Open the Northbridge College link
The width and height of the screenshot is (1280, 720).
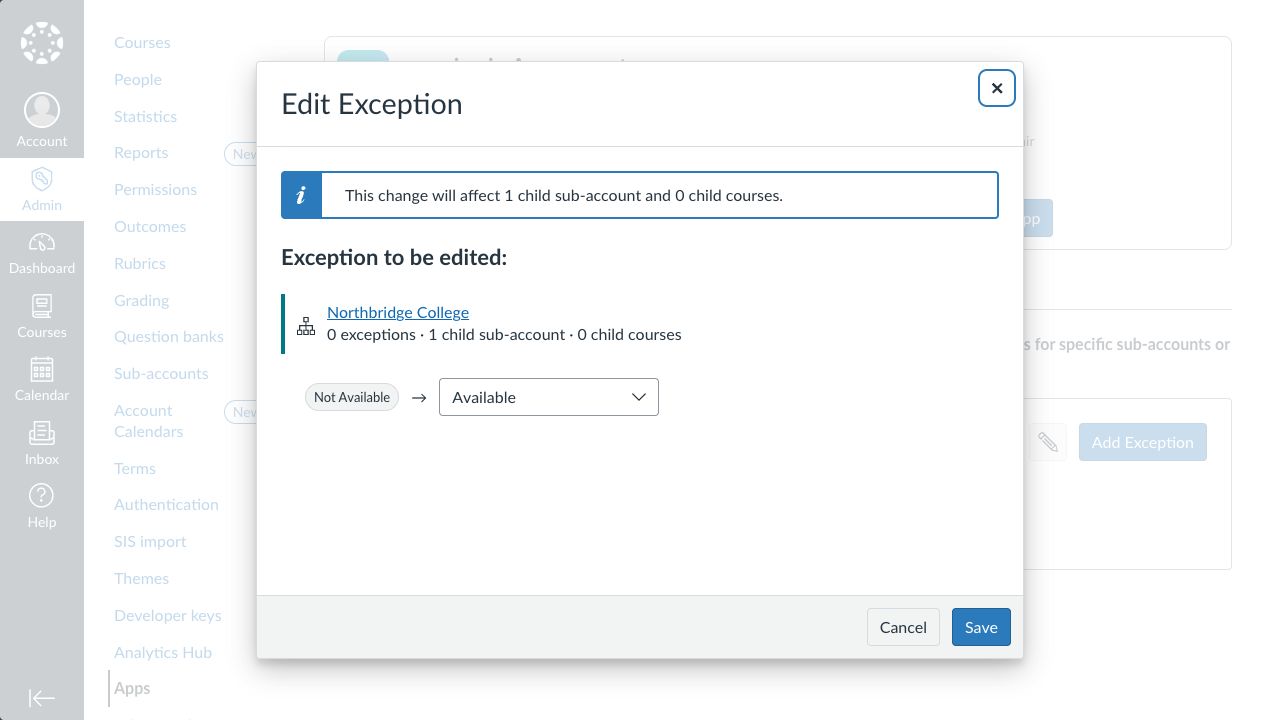coord(398,312)
